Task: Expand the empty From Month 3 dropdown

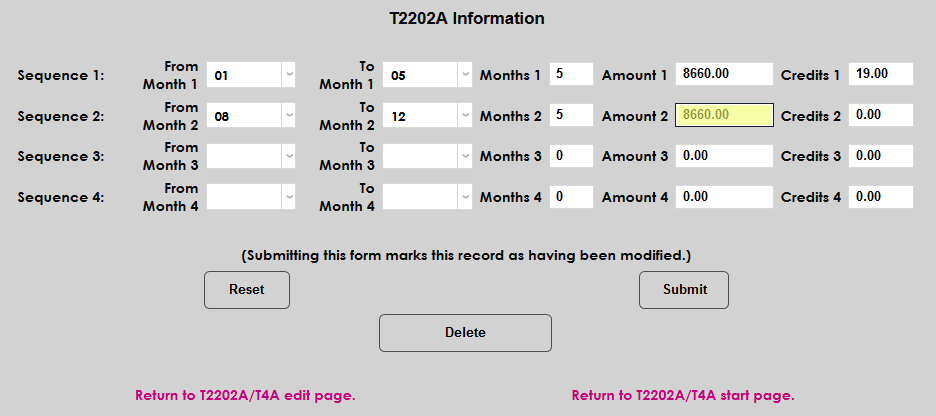Action: (251, 156)
